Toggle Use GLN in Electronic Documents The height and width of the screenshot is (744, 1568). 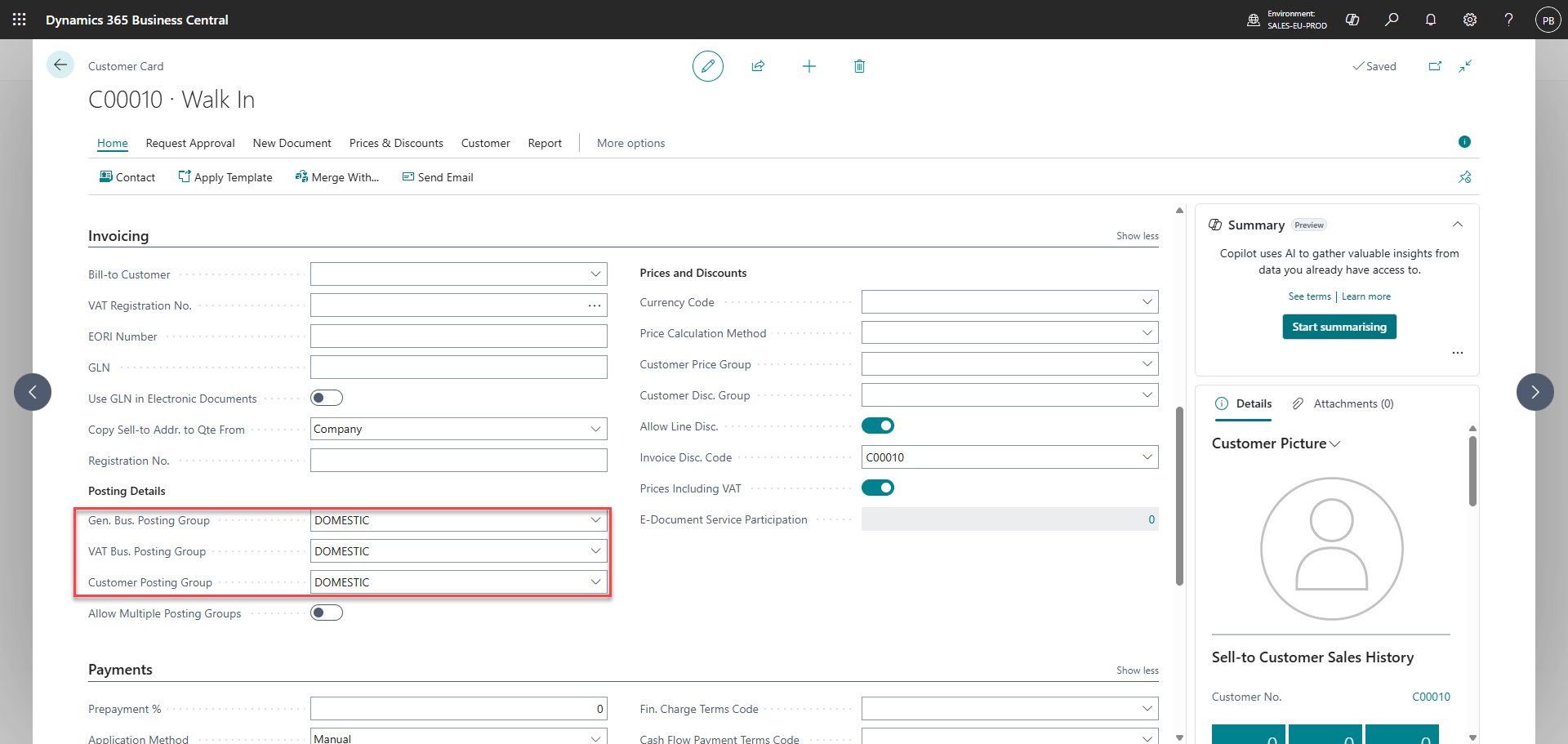pos(327,398)
